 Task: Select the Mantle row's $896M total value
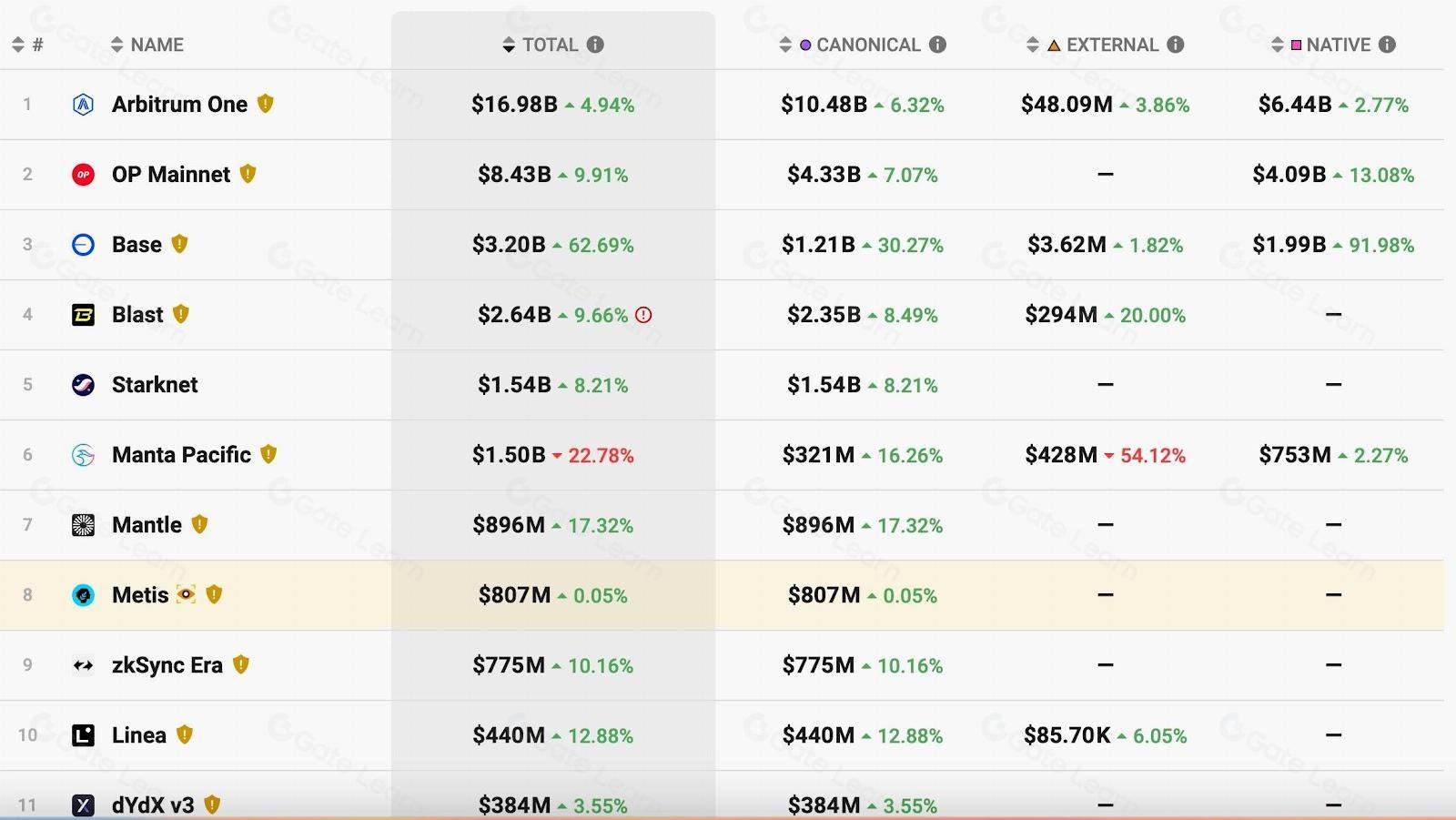509,525
